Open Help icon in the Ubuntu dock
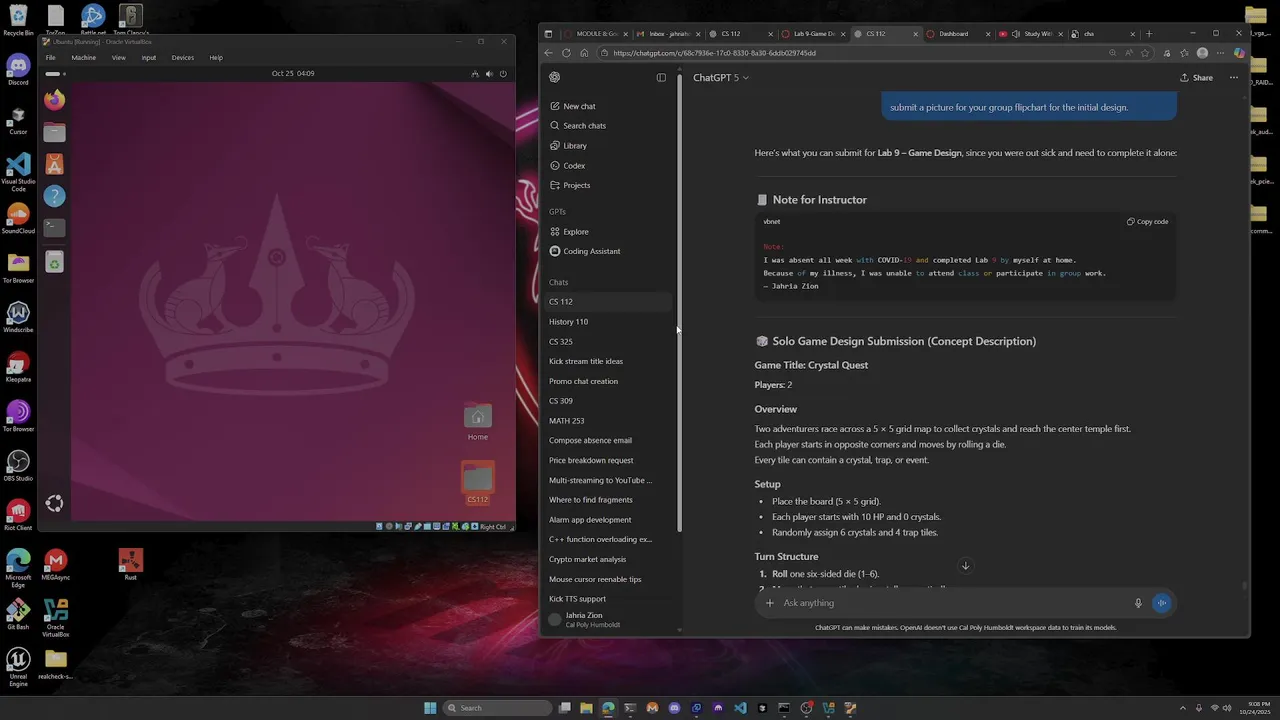 pos(55,196)
